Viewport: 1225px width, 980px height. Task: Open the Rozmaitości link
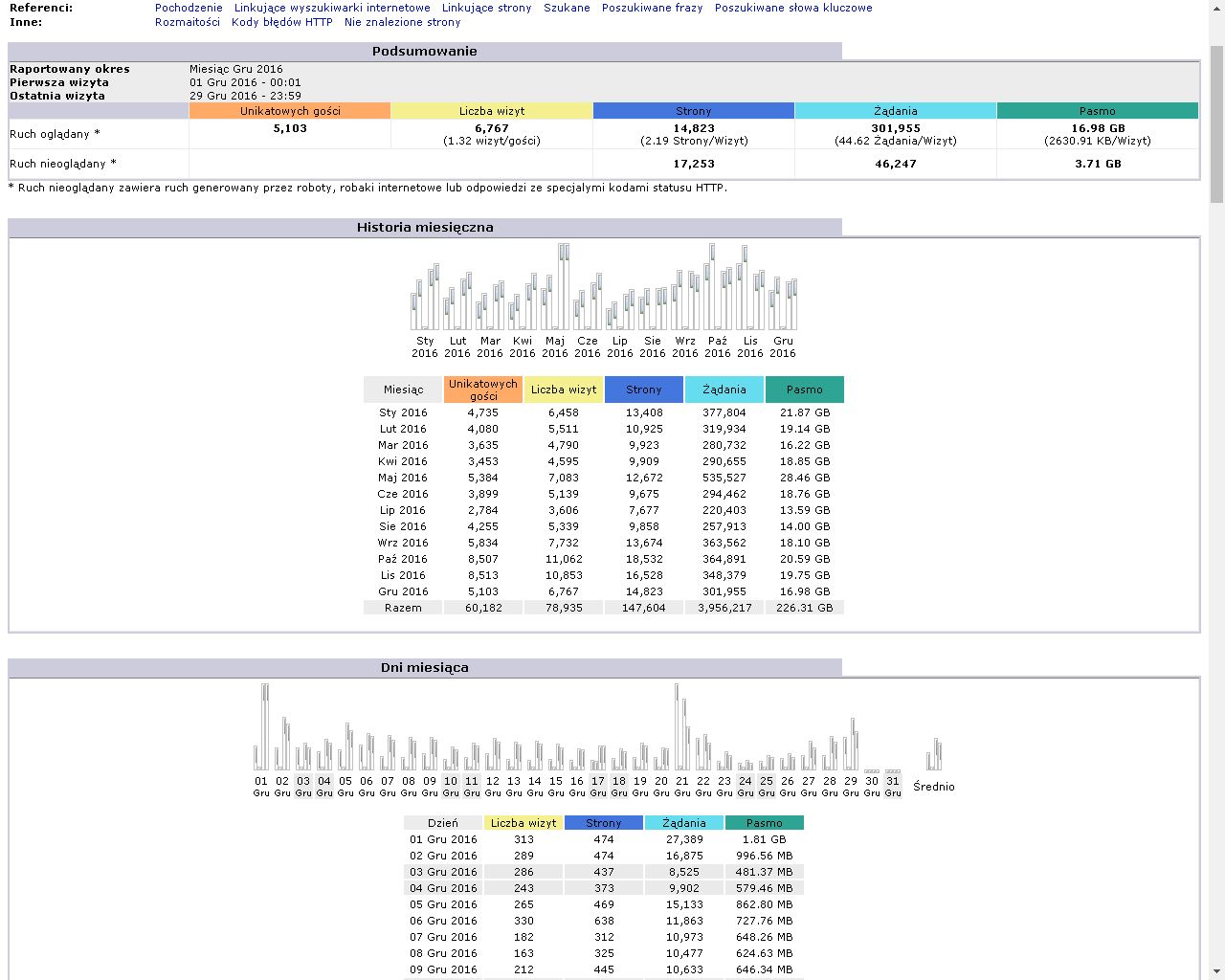pyautogui.click(x=188, y=22)
